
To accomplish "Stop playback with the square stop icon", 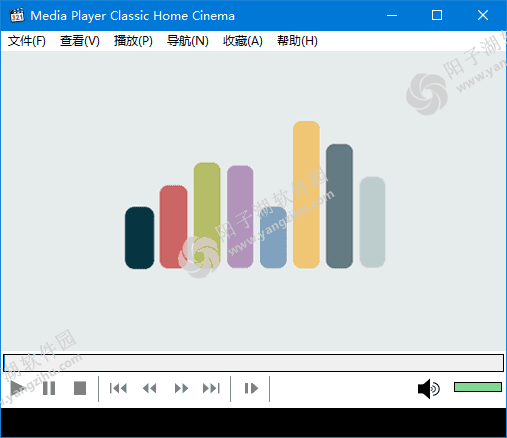I will pos(80,388).
